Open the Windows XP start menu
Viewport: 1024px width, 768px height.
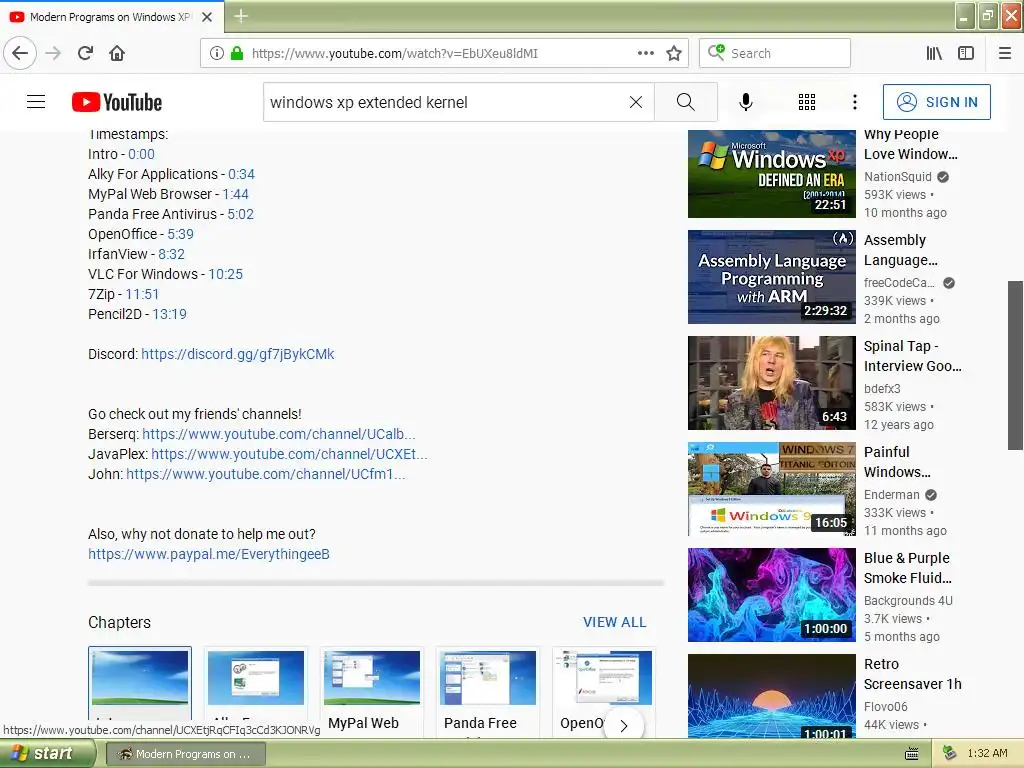pyautogui.click(x=47, y=754)
